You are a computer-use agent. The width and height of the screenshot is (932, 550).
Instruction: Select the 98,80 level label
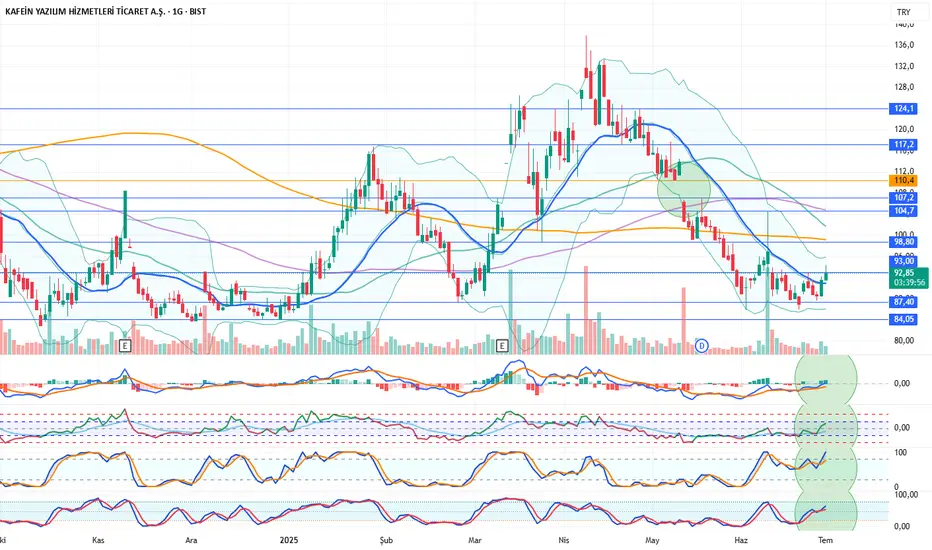[903, 242]
